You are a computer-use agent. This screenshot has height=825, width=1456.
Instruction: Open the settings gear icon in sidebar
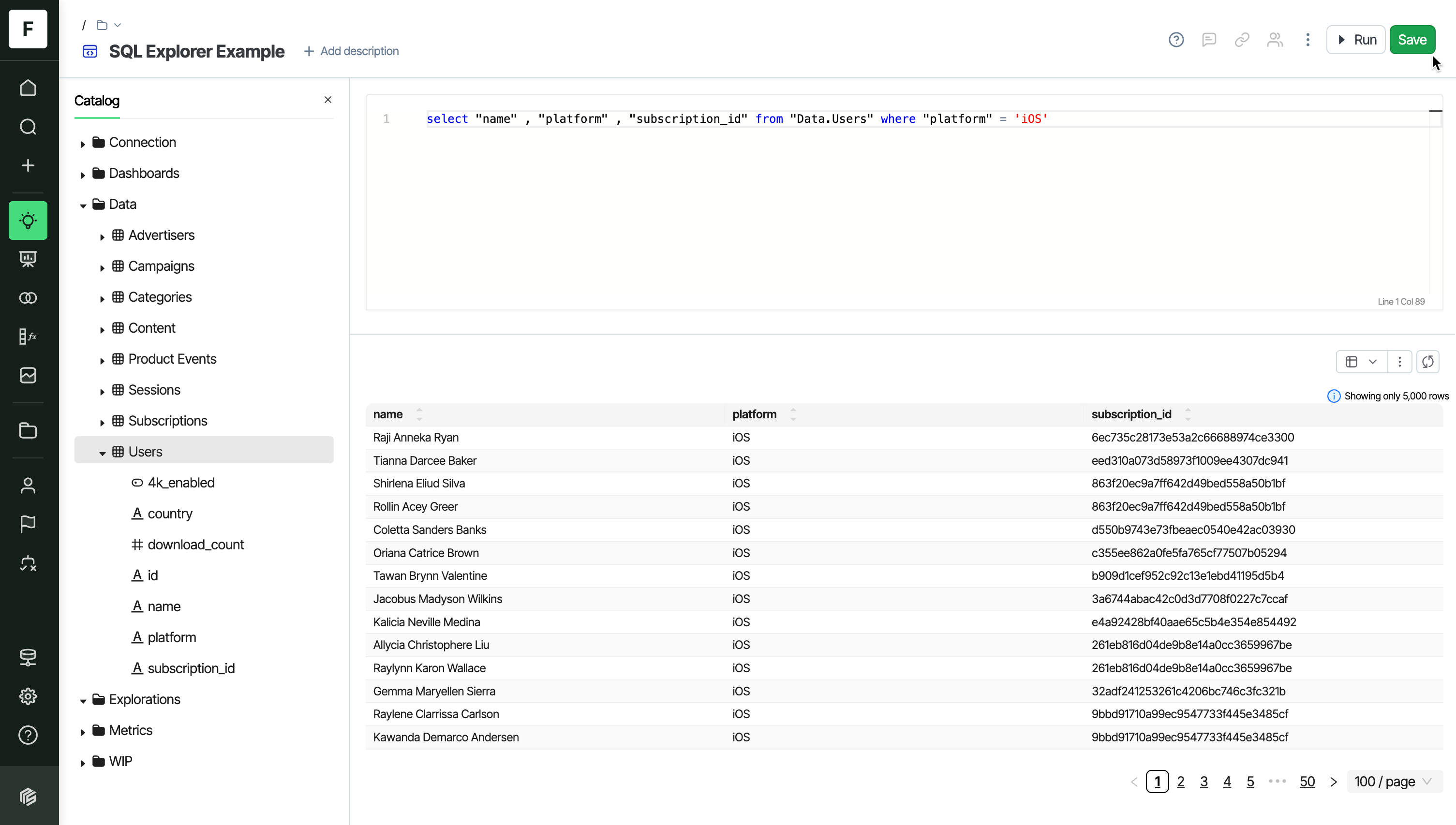coord(28,696)
